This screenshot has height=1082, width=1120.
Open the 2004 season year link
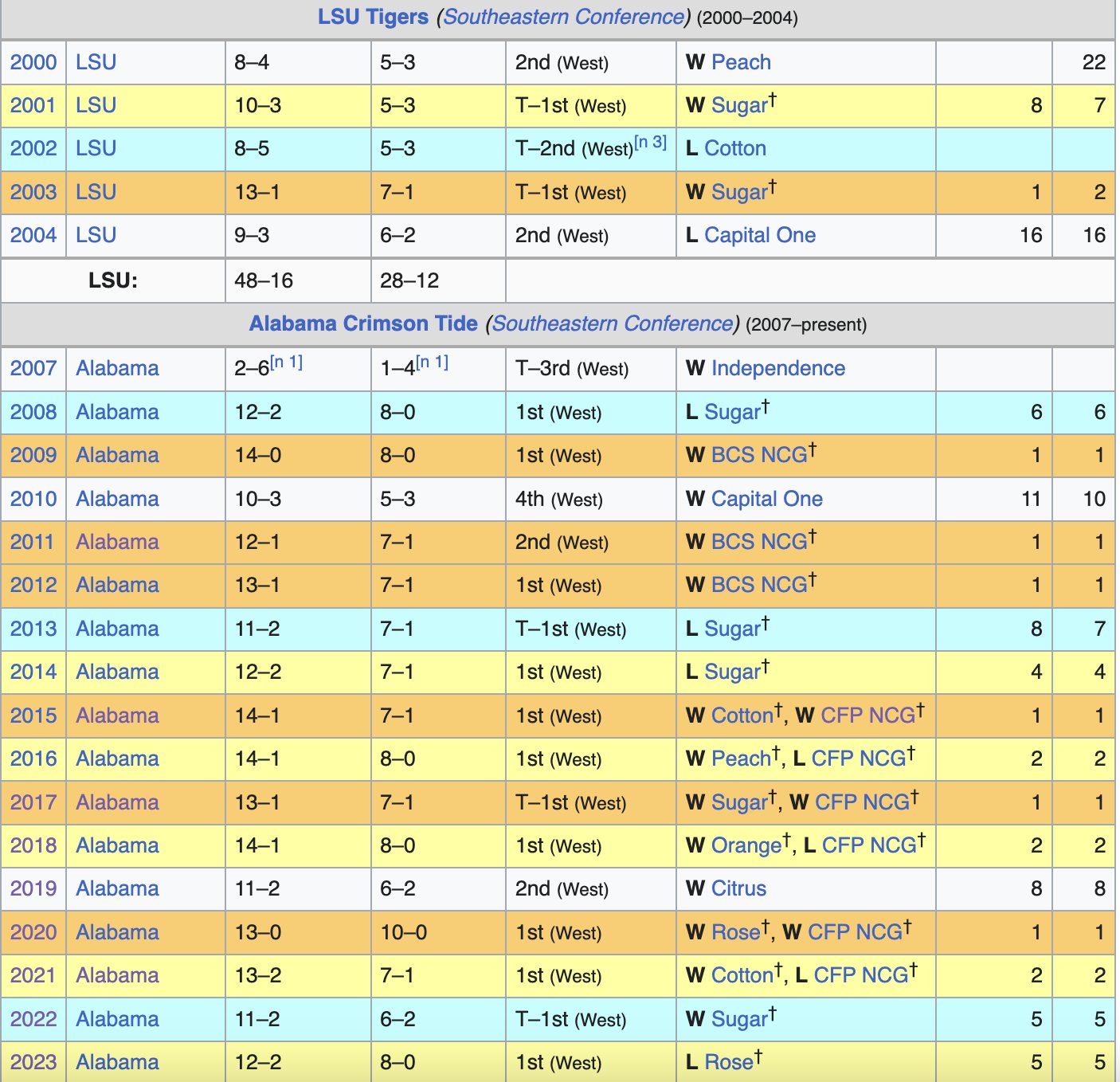pyautogui.click(x=33, y=235)
